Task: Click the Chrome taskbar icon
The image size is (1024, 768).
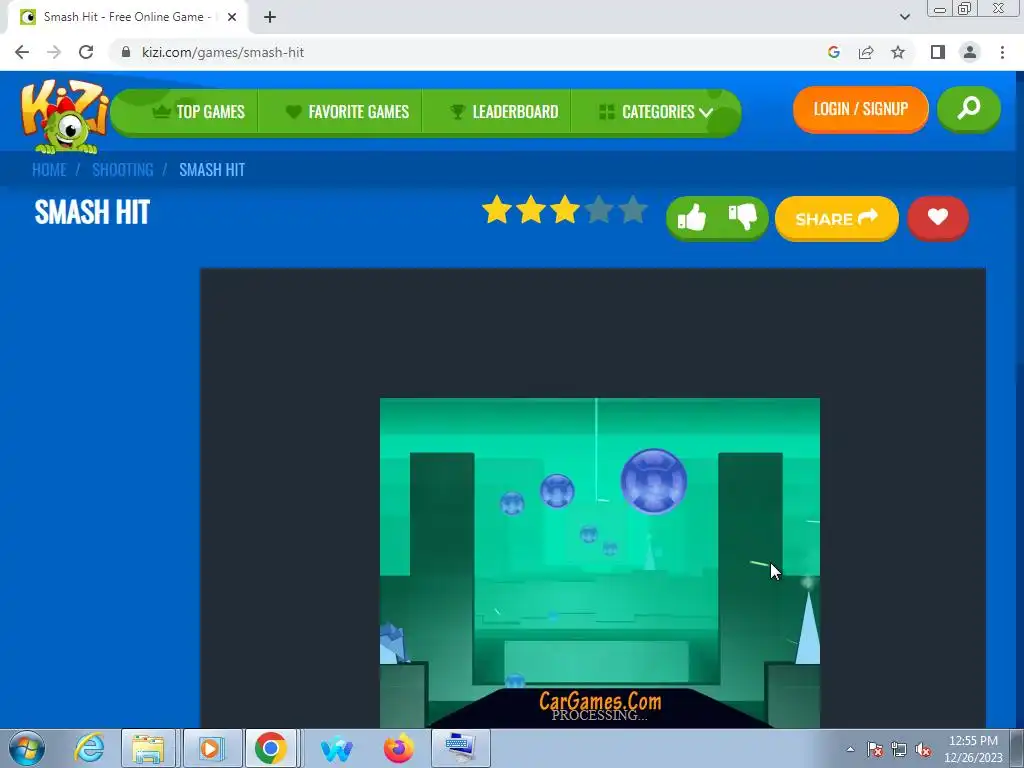Action: point(271,748)
